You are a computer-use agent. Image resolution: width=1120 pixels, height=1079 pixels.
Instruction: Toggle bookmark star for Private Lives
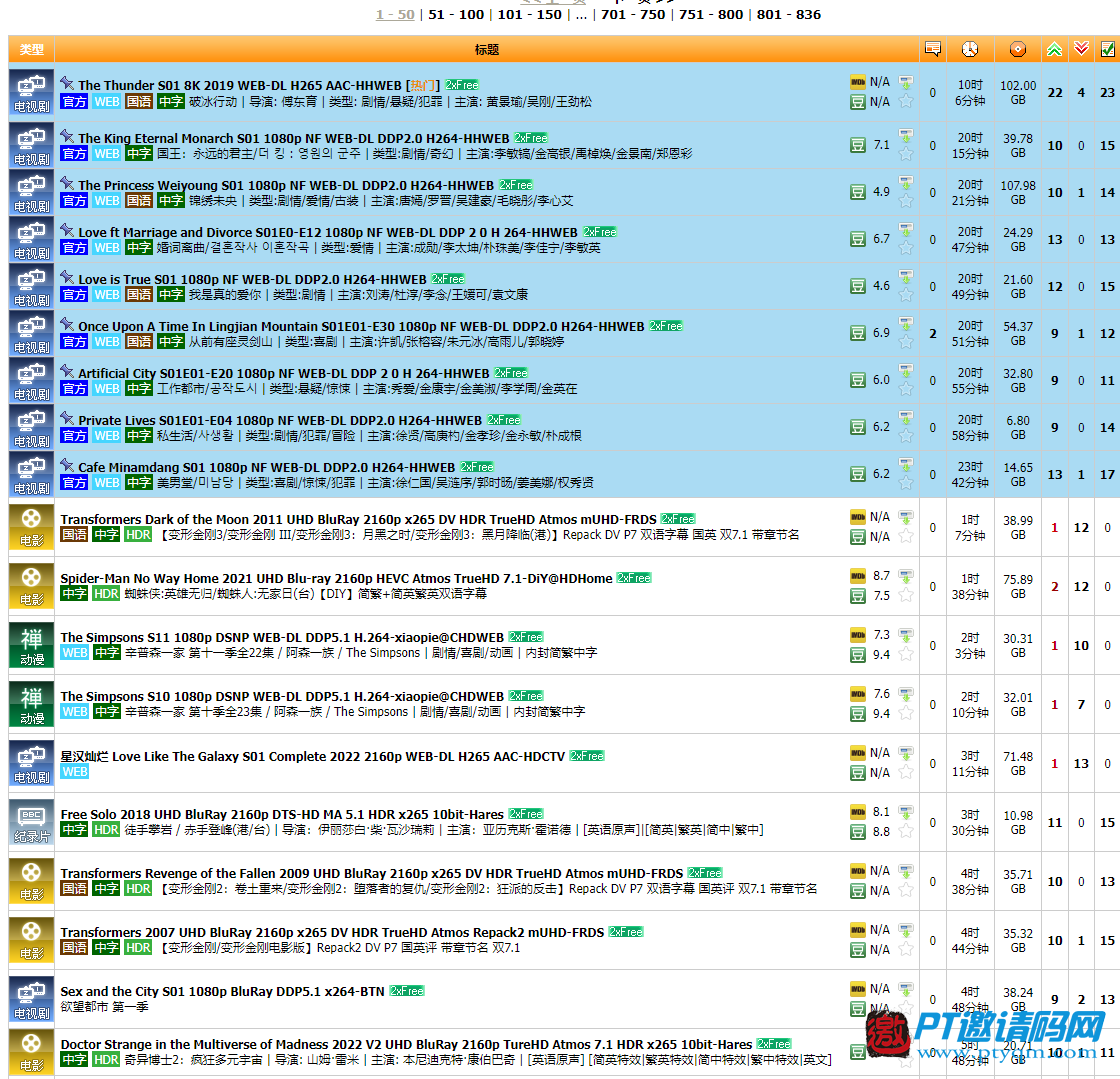click(906, 436)
